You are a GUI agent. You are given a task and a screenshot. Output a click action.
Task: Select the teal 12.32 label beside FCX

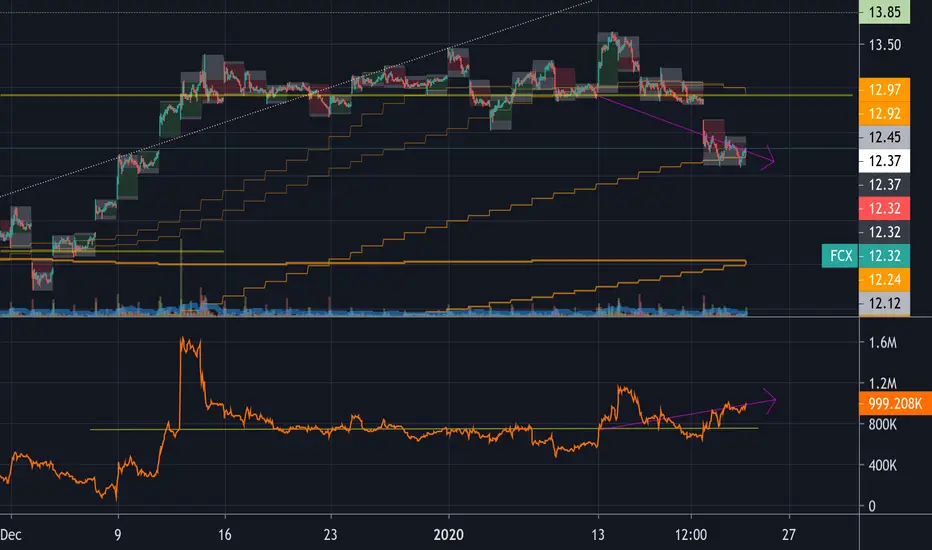(884, 256)
